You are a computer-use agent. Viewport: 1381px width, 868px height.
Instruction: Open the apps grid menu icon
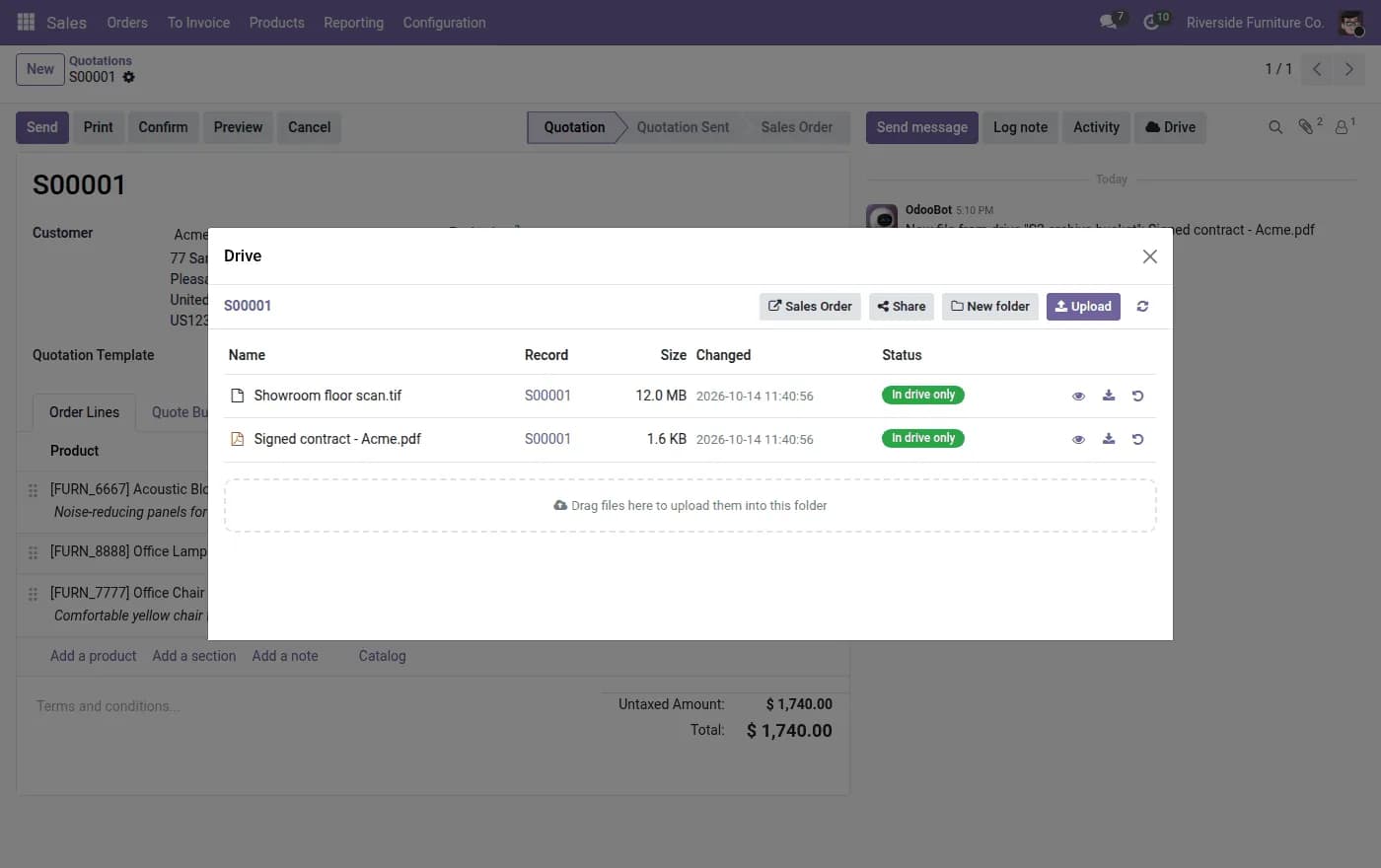click(x=27, y=22)
